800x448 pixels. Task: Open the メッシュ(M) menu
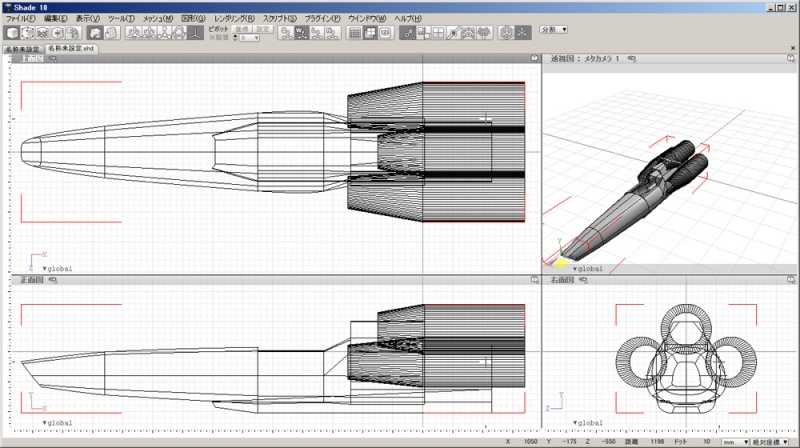[158, 18]
